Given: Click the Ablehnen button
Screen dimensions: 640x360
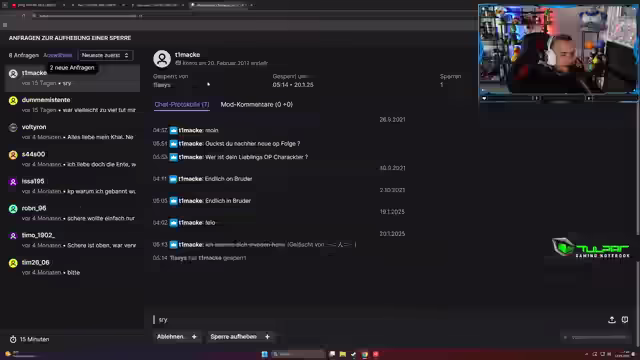Looking at the screenshot, I should [x=171, y=337].
